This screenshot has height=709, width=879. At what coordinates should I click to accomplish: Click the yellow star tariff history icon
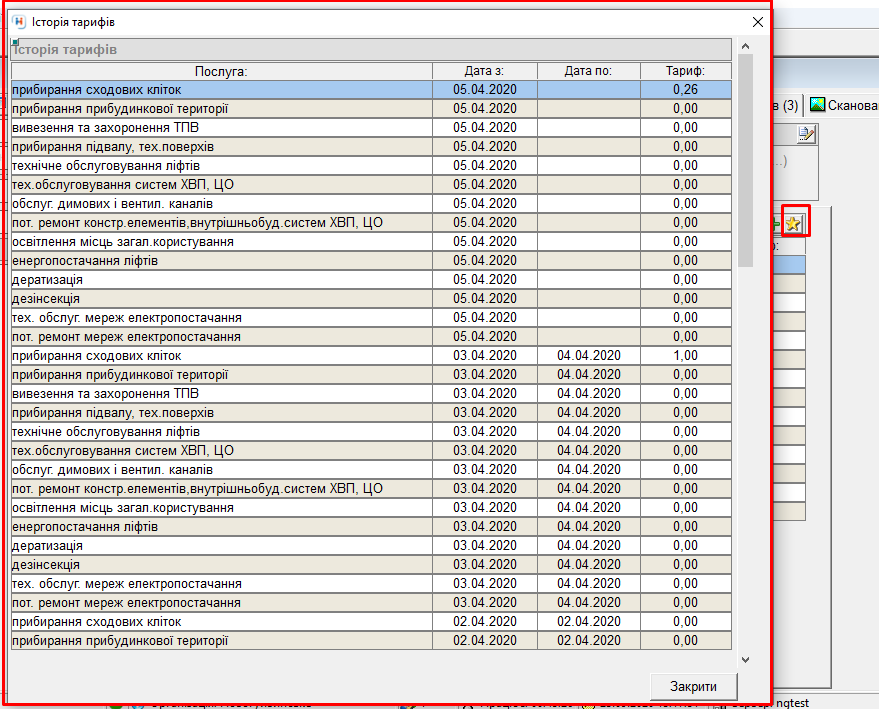pos(793,224)
